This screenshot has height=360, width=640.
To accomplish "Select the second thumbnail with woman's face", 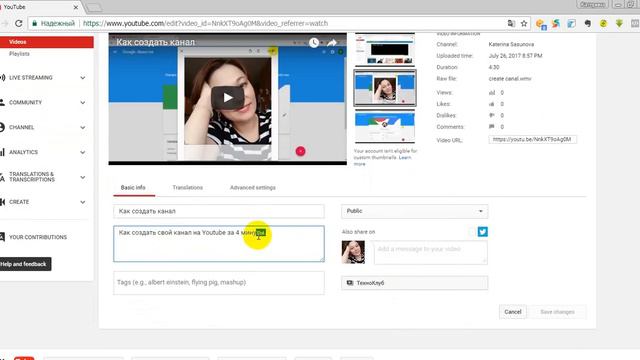I will [385, 88].
